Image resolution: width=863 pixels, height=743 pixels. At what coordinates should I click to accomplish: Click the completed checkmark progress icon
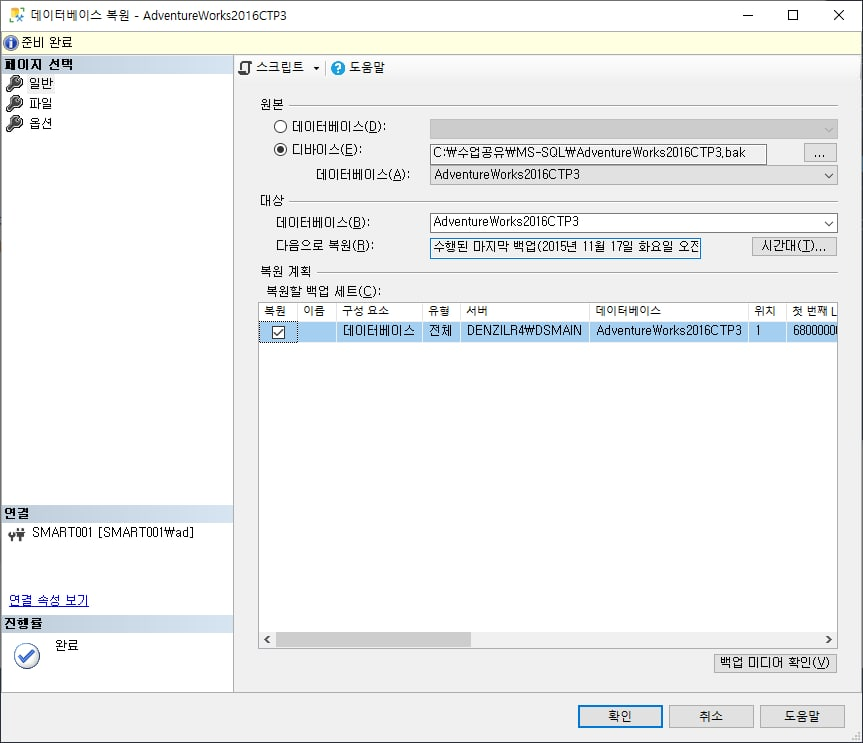click(x=27, y=656)
